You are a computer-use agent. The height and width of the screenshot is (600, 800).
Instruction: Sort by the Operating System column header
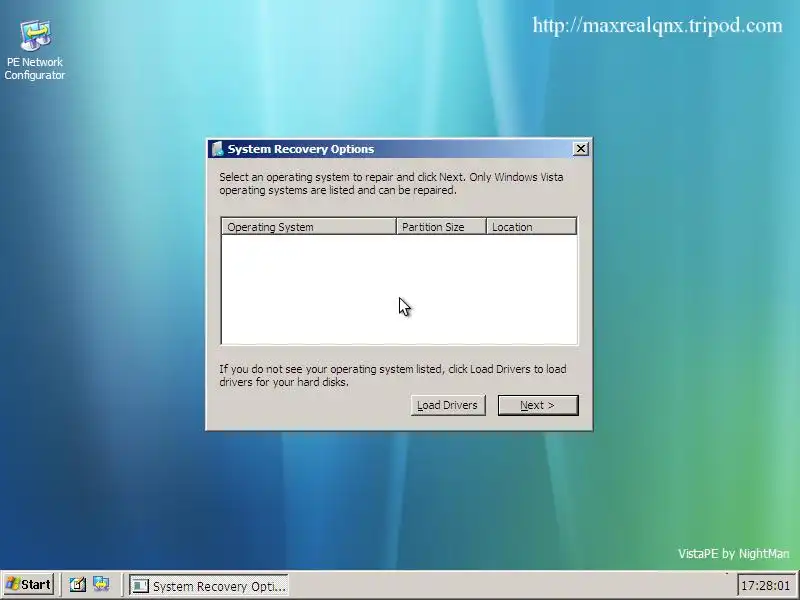click(309, 227)
